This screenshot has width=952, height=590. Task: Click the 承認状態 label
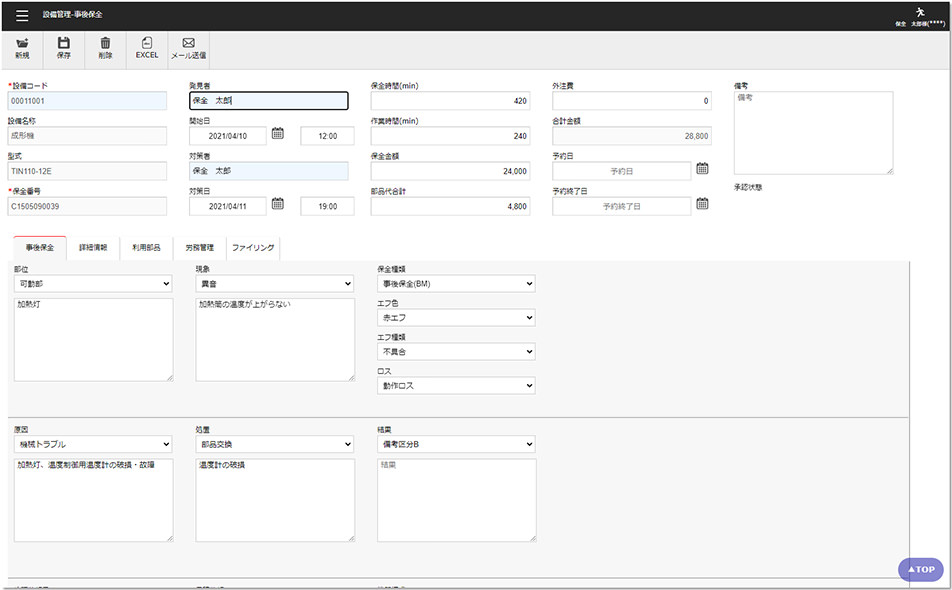(x=748, y=188)
